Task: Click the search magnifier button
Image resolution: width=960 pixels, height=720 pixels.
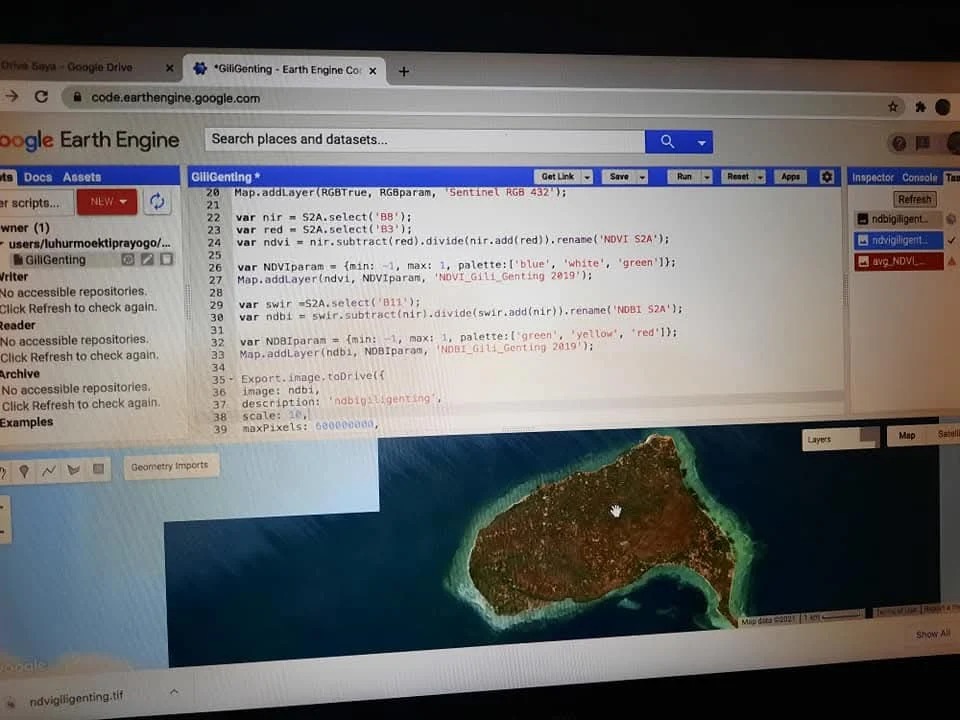Action: [x=667, y=142]
